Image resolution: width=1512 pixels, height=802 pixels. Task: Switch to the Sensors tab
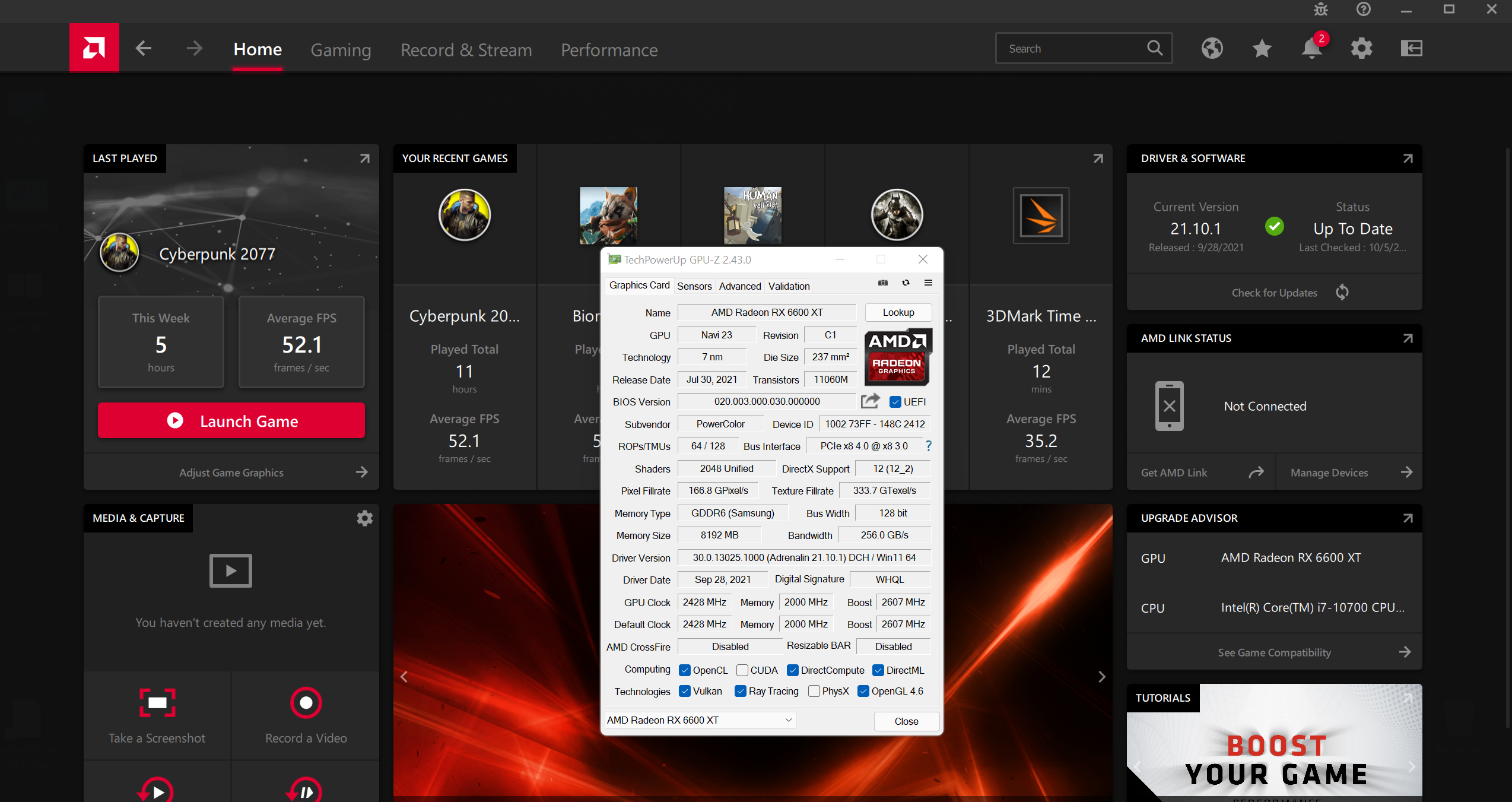[x=694, y=286]
